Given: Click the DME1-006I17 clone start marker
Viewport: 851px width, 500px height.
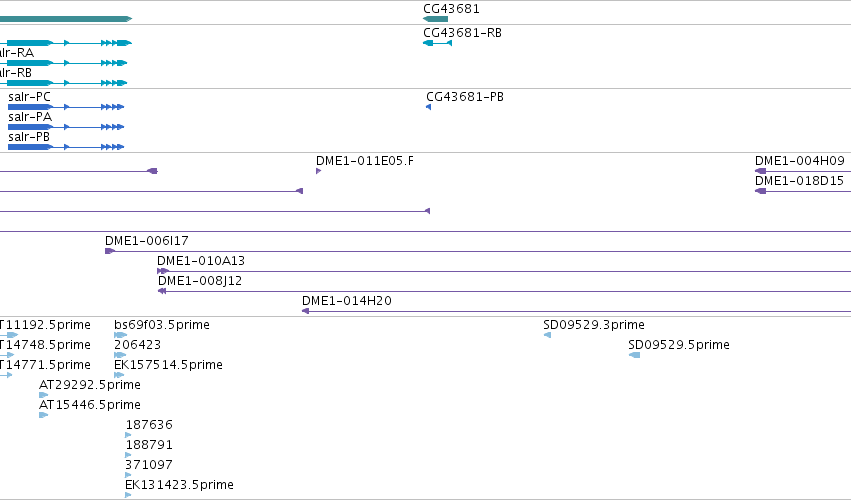Looking at the screenshot, I should tap(110, 251).
